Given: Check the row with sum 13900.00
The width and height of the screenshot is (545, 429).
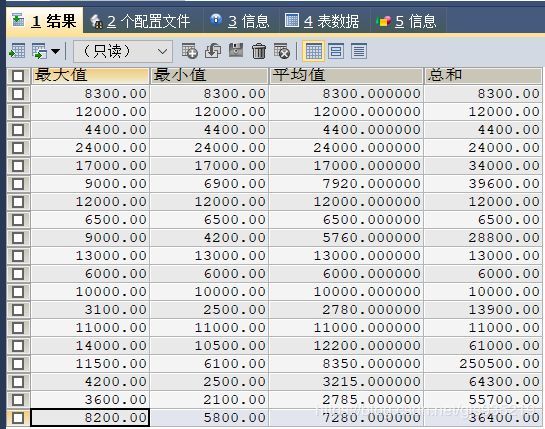Looking at the screenshot, I should click(18, 309).
